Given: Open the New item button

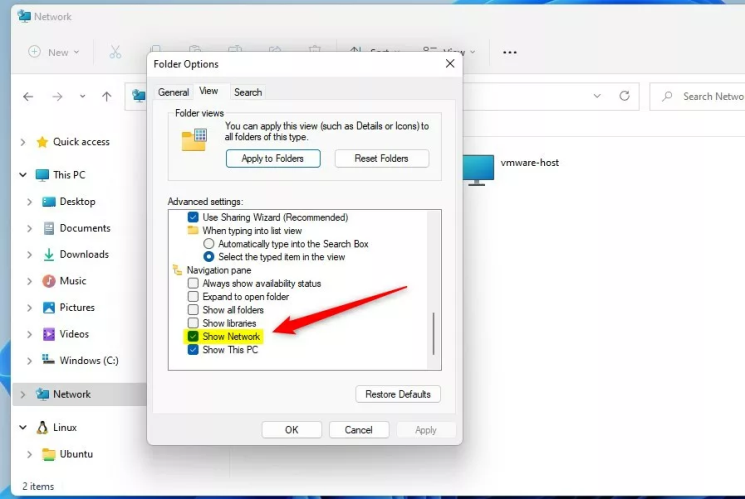Looking at the screenshot, I should pos(54,52).
